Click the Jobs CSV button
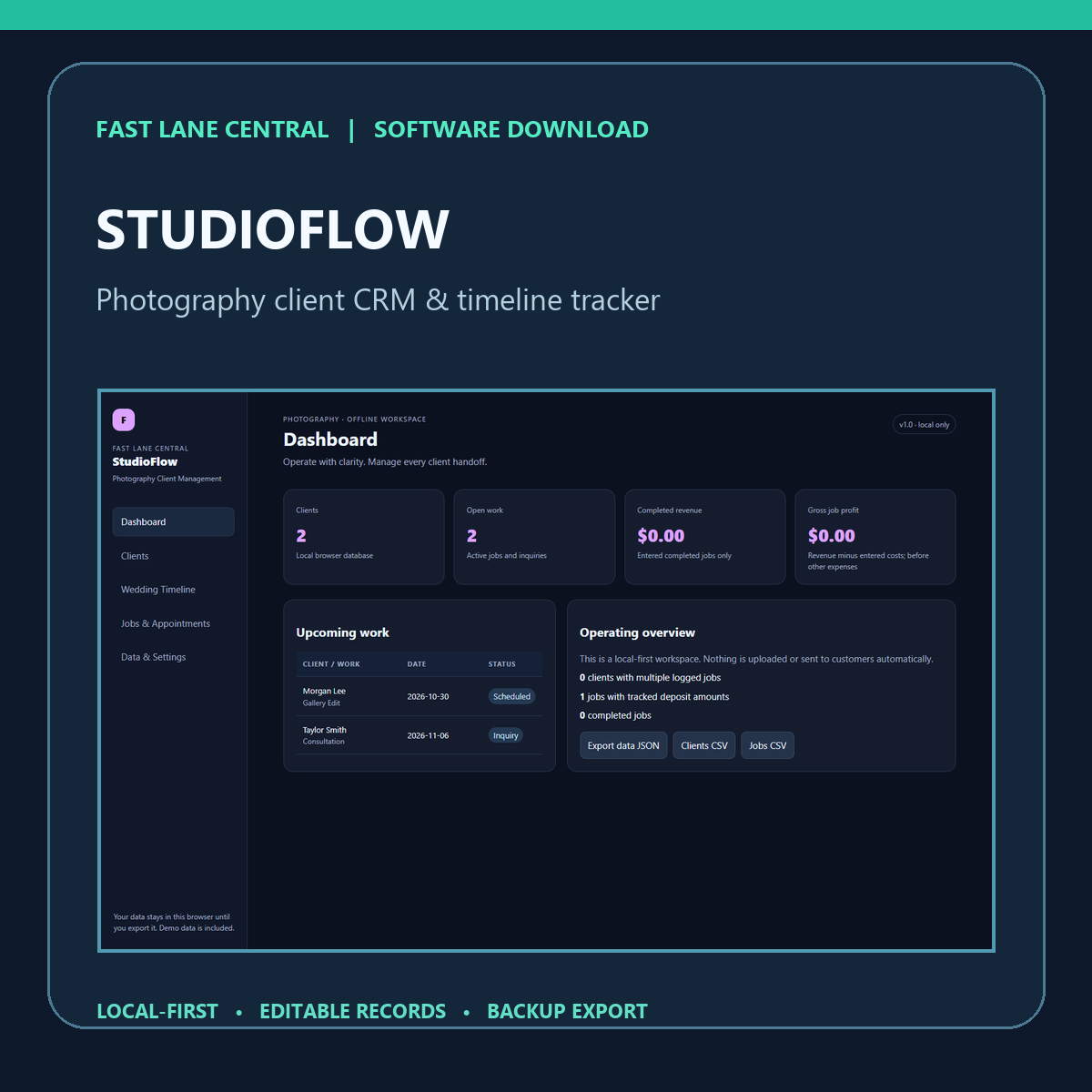Screen dimensions: 1092x1092 767,745
